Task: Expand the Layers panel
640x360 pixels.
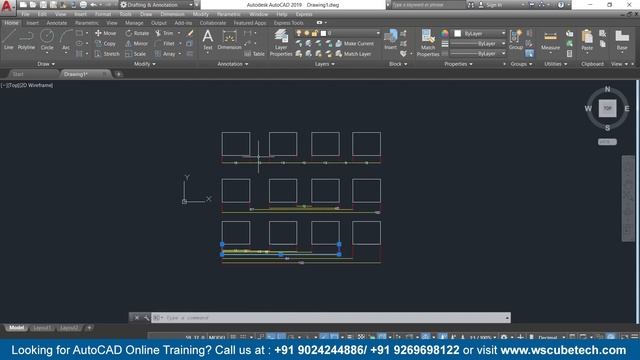Action: tap(324, 64)
